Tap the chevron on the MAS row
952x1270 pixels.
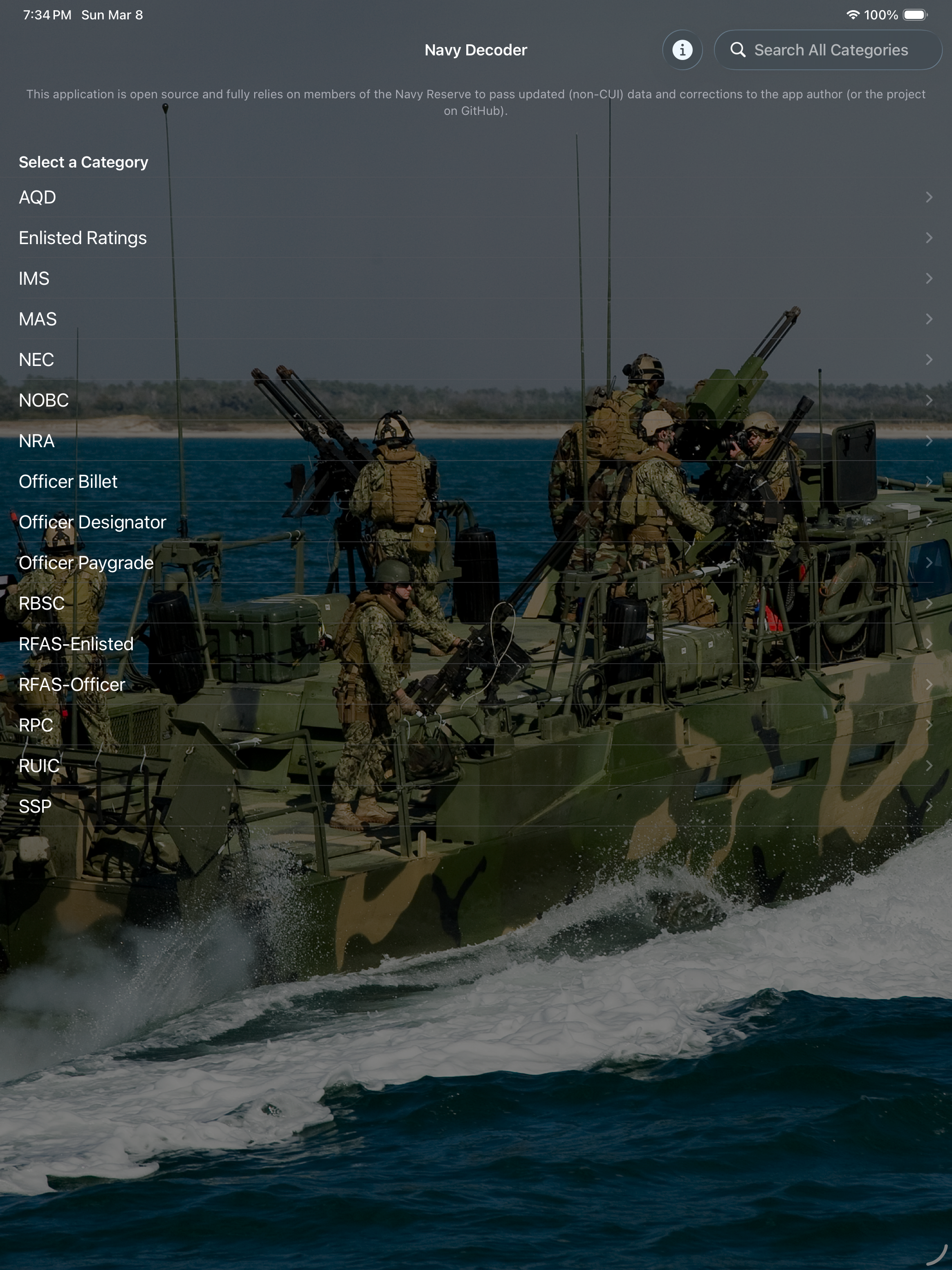point(929,318)
